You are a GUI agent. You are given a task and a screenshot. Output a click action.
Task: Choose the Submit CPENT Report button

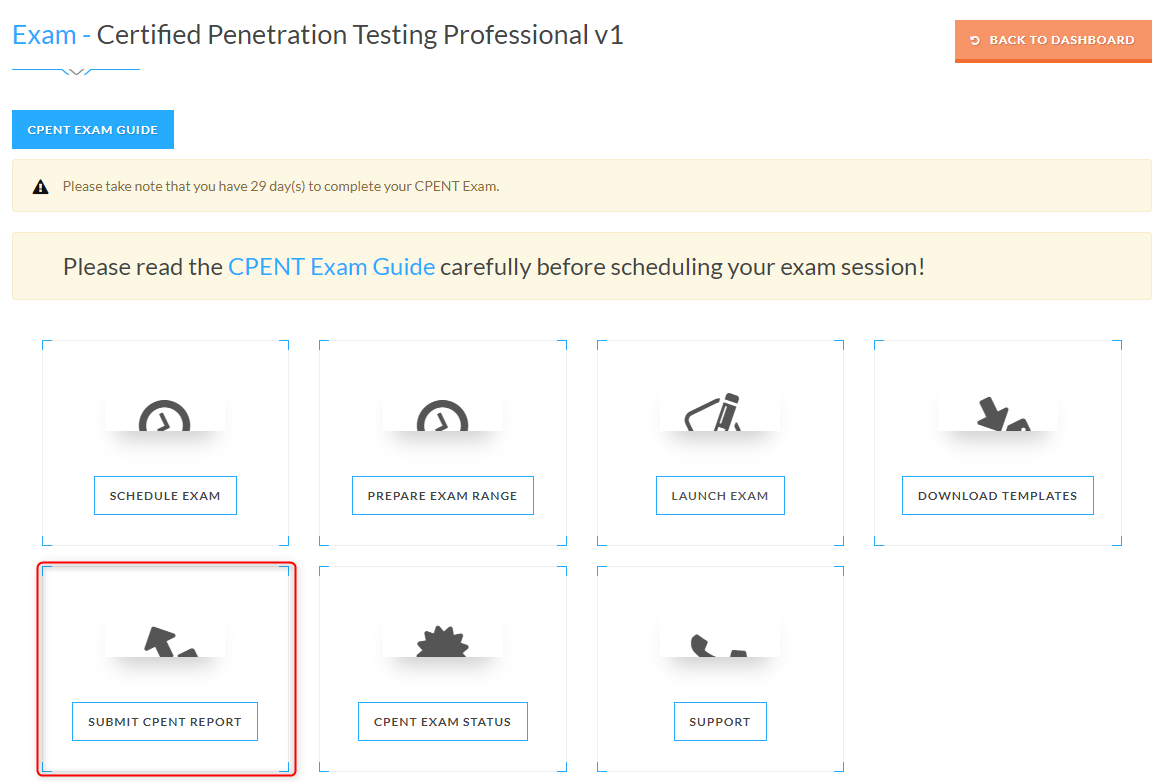point(165,722)
